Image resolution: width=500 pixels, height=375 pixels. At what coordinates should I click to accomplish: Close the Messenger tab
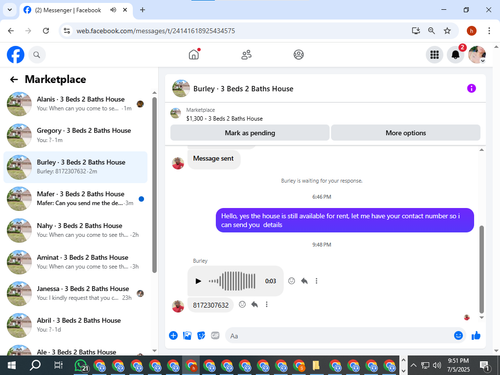[x=125, y=10]
